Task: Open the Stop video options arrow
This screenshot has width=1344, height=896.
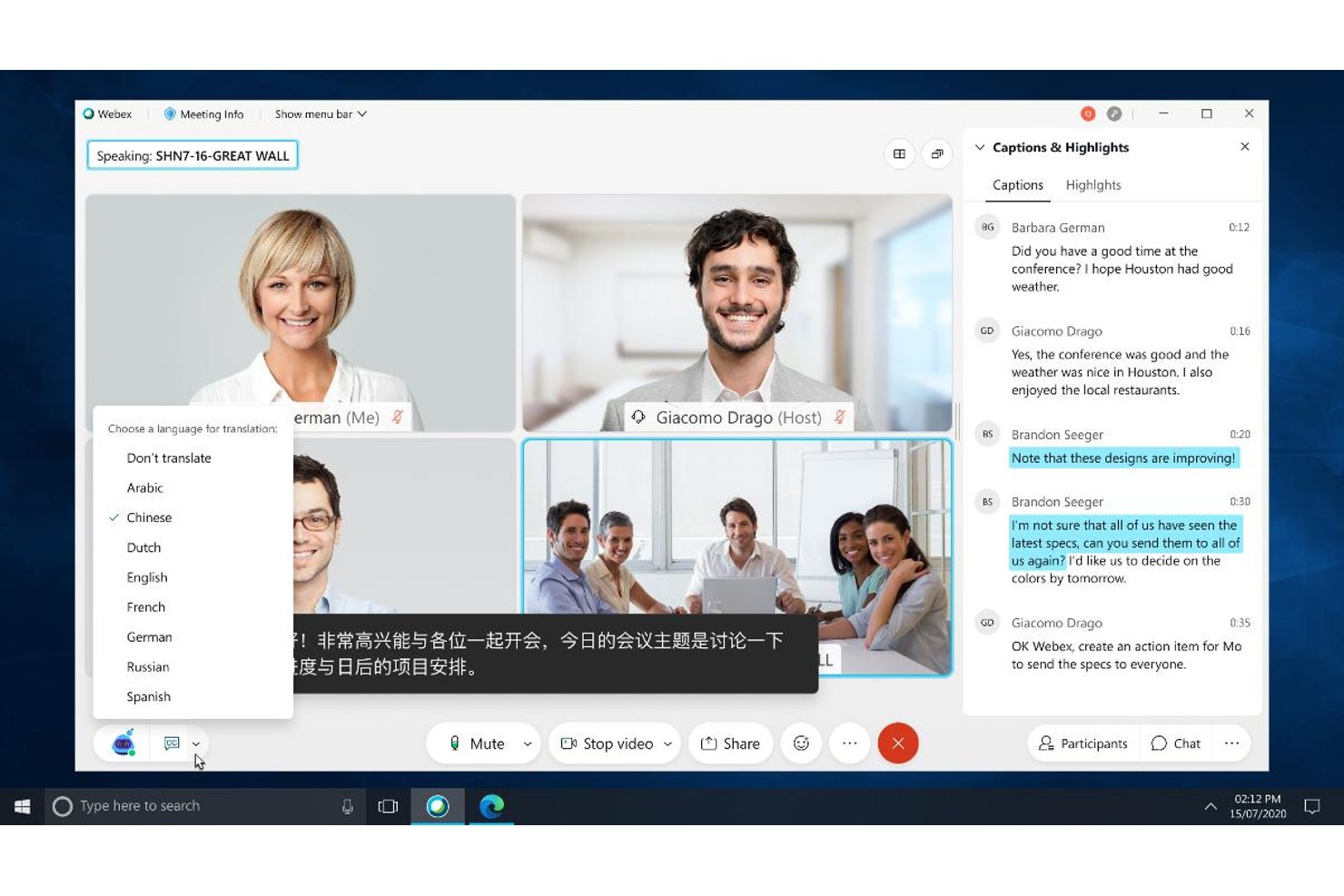Action: 668,743
